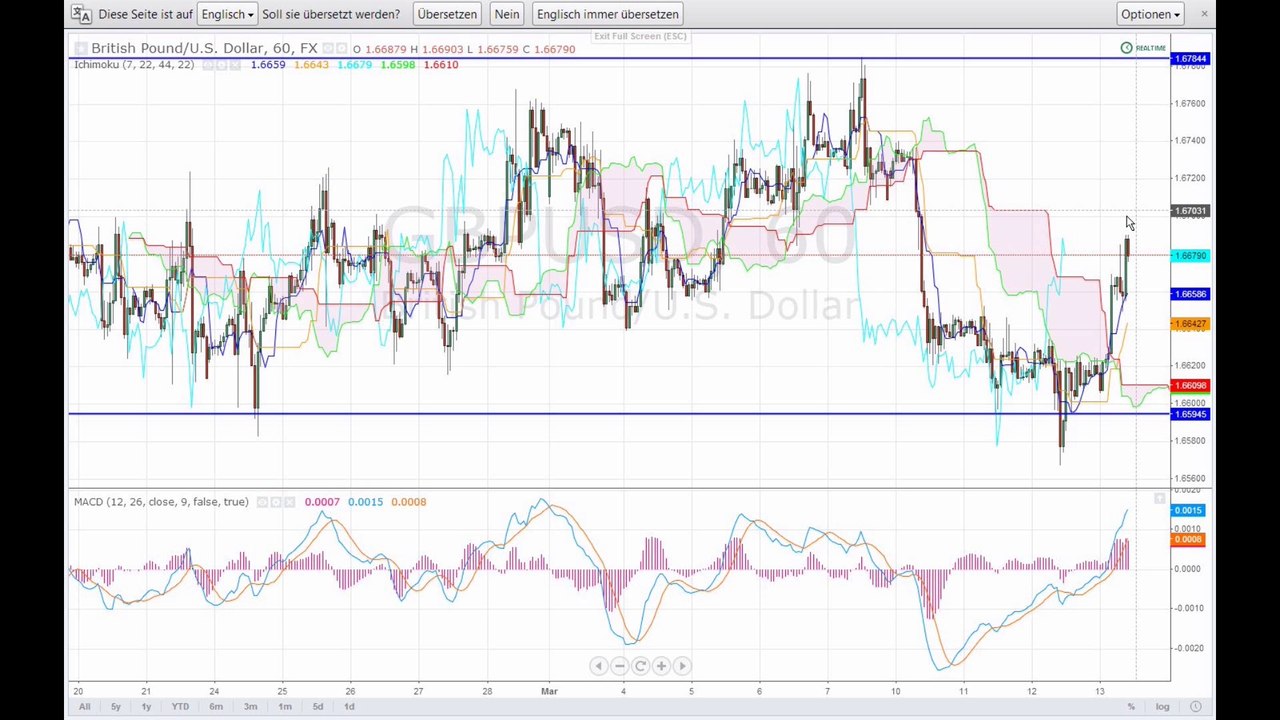1280x720 pixels.
Task: Open the clock timezone icon in bottom bar
Action: click(1196, 707)
